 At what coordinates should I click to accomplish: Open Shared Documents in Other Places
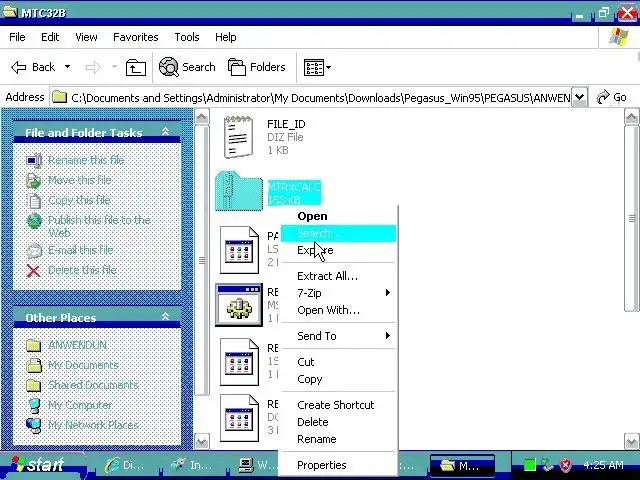[93, 385]
